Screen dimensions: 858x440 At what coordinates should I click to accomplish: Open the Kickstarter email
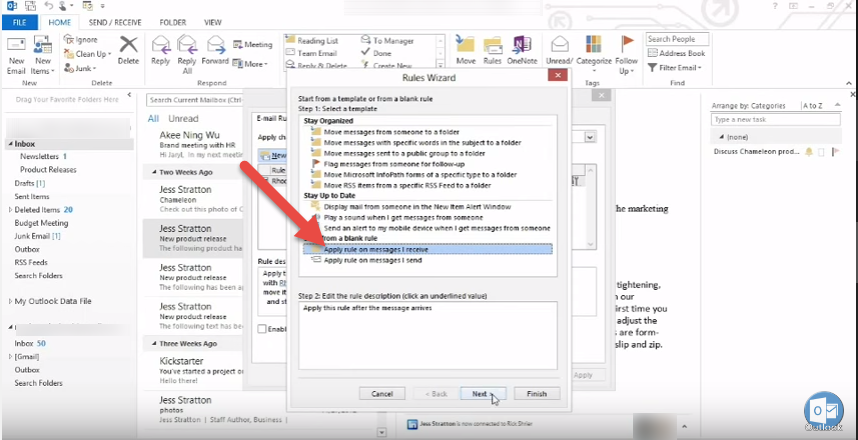pos(194,370)
